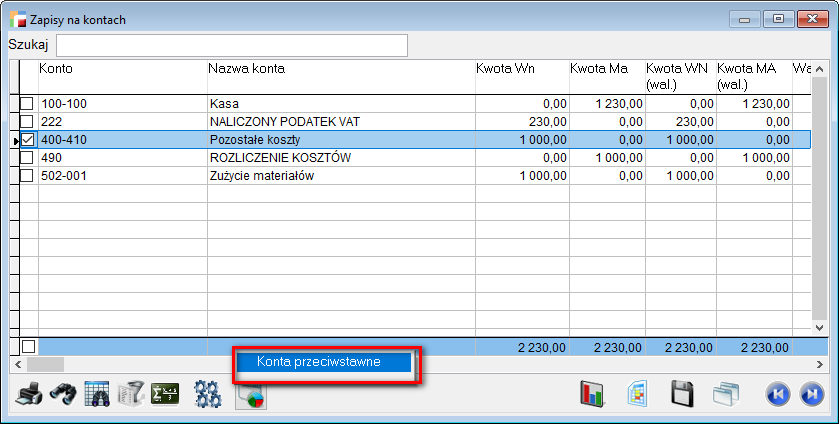Click the sigma sum calculation icon
Image resolution: width=839 pixels, height=424 pixels.
coord(165,394)
